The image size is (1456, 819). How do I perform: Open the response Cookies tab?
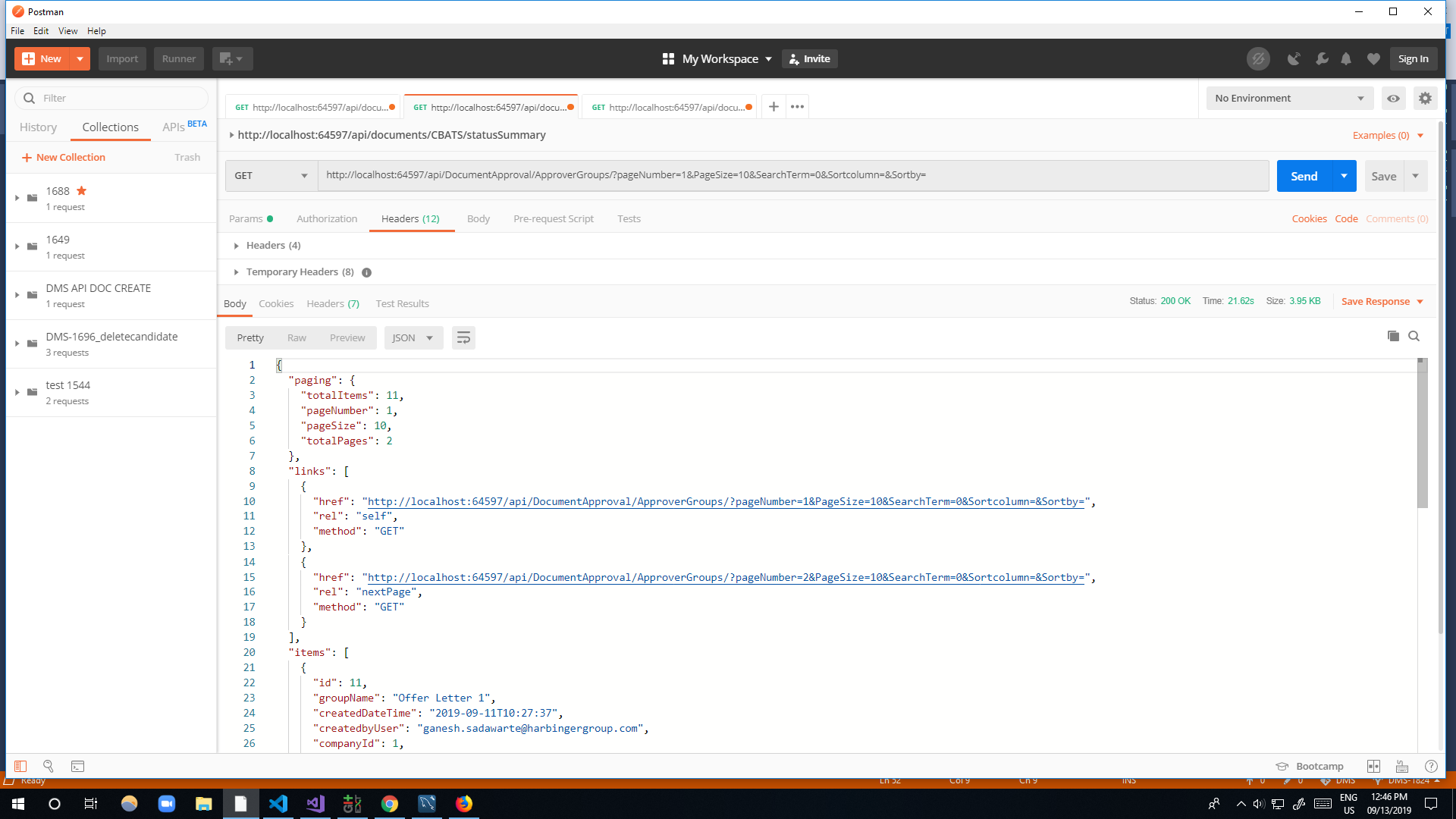[x=276, y=304]
